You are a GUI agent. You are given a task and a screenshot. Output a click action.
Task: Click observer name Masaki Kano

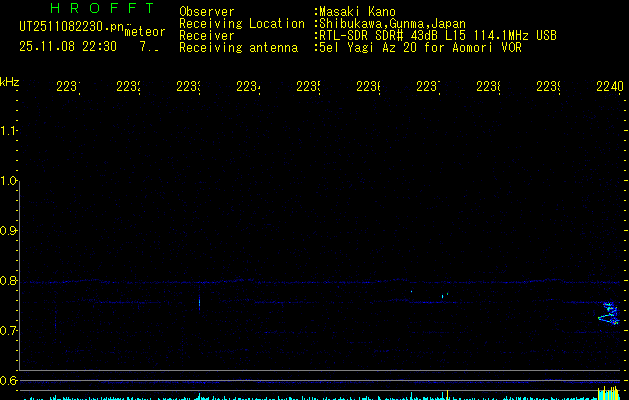click(356, 12)
